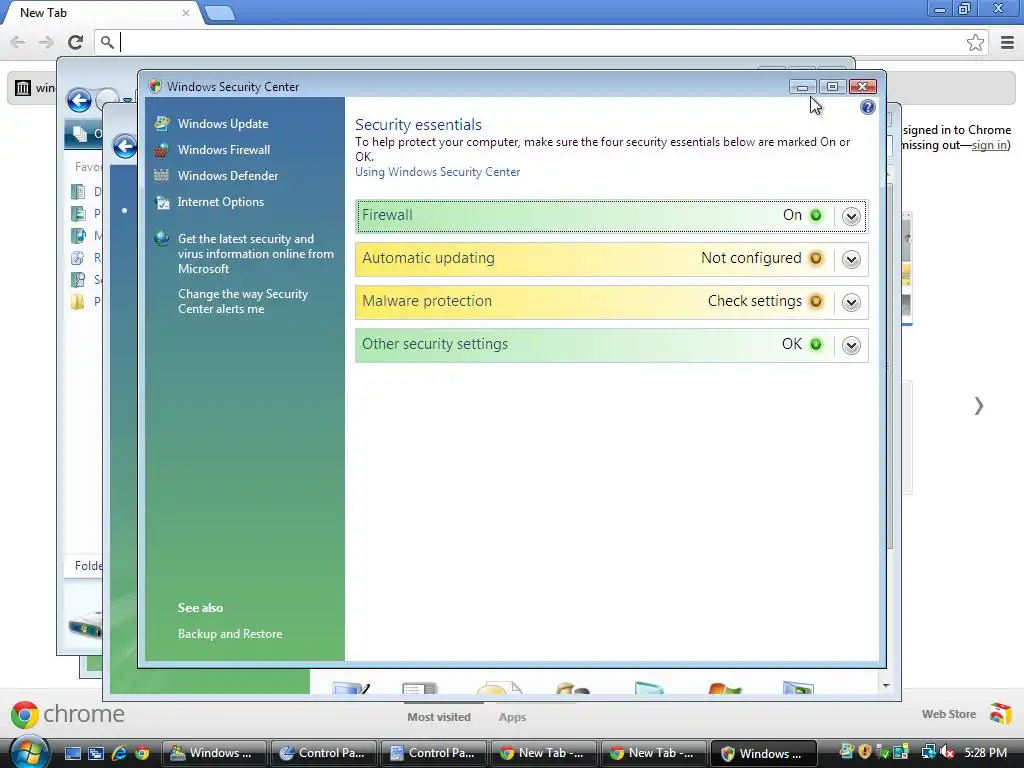1024x768 pixels.
Task: Open Backup and Restore link
Action: click(x=230, y=633)
